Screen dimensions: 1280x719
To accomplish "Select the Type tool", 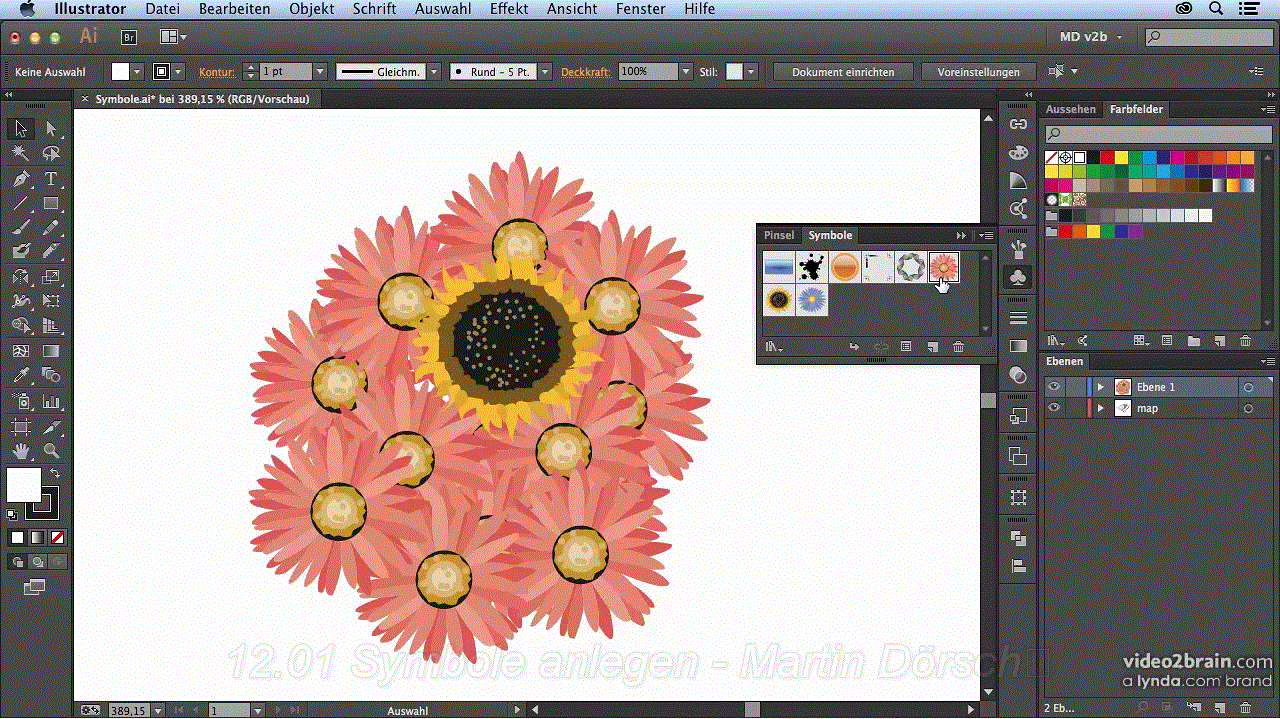I will [x=51, y=179].
